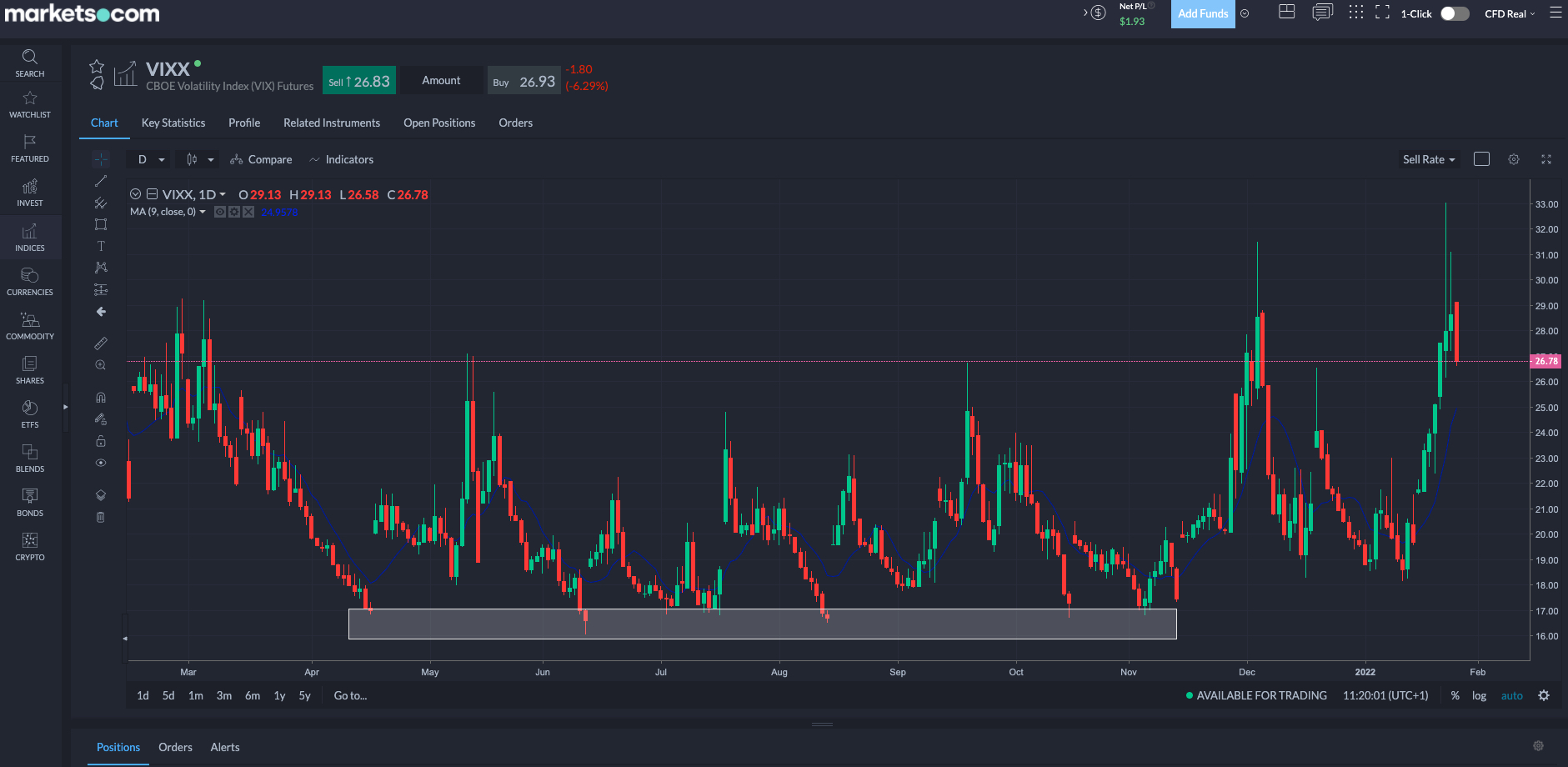The height and width of the screenshot is (767, 1568).
Task: Click the Go to... date button
Action: tap(350, 695)
